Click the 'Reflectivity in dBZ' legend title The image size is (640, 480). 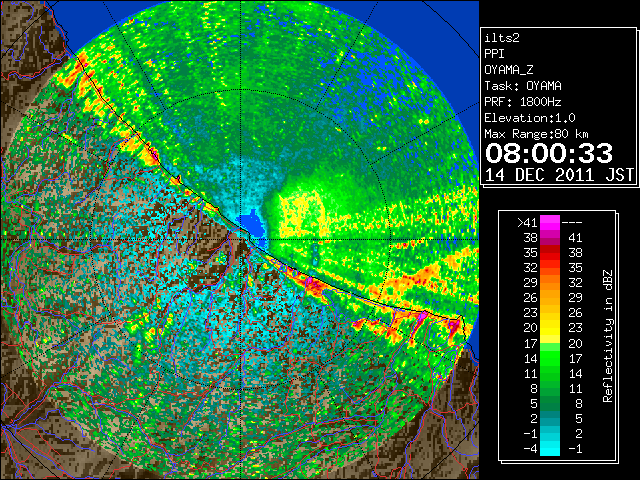(608, 336)
